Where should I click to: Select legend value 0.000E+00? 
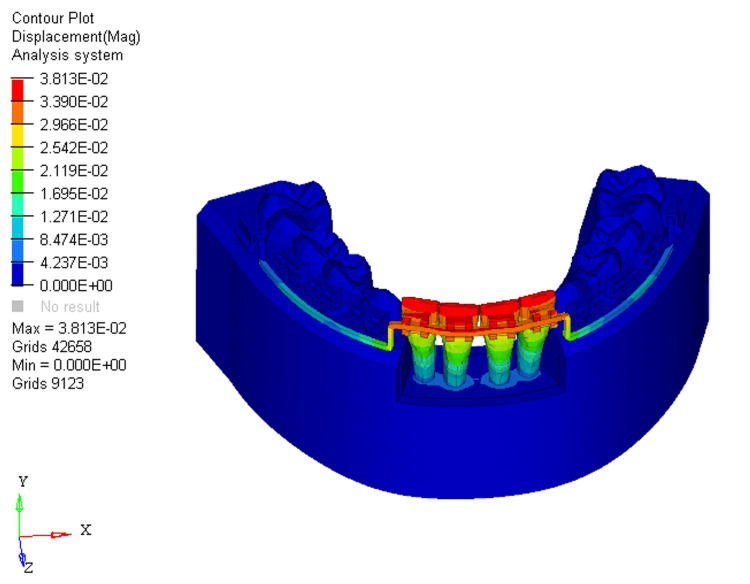(76, 286)
